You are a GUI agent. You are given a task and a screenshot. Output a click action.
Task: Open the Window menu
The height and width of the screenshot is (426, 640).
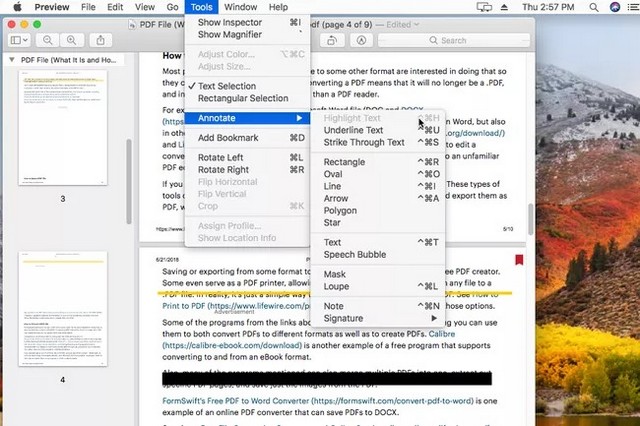[240, 7]
